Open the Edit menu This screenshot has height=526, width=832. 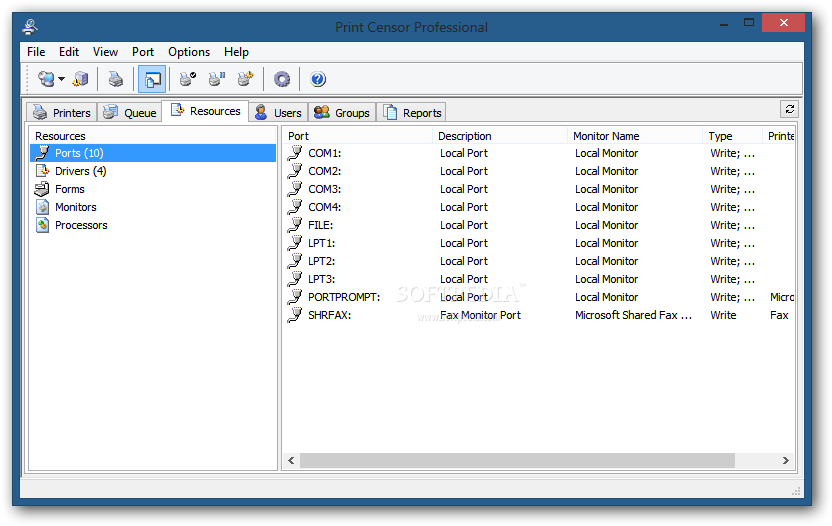tap(69, 52)
